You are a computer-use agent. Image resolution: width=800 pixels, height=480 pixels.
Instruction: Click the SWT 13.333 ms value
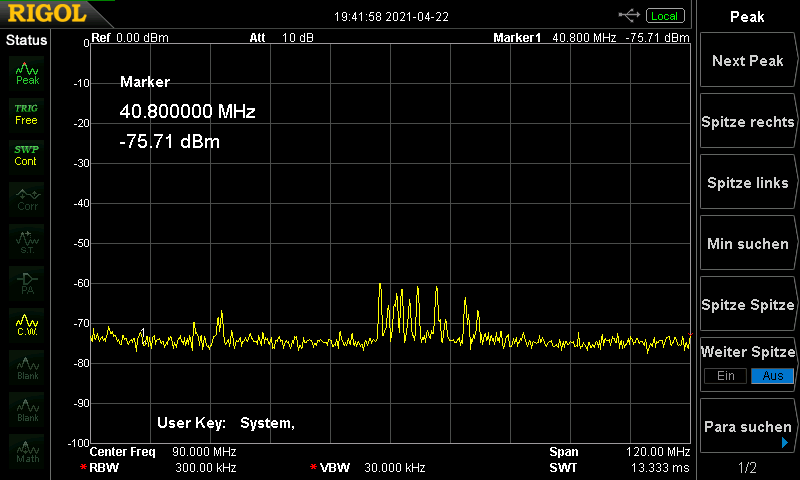(660, 468)
